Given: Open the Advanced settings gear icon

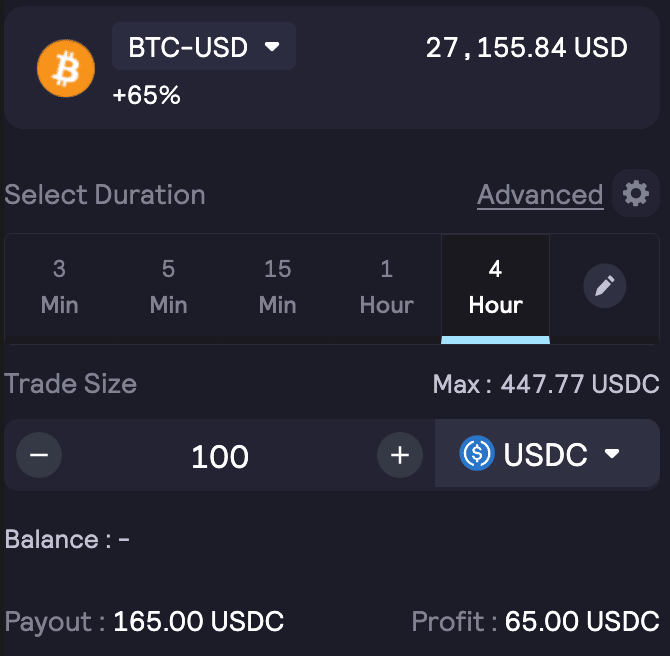Looking at the screenshot, I should click(x=636, y=193).
